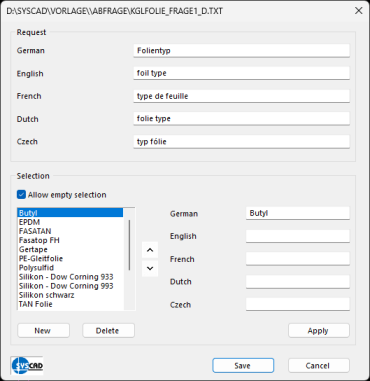Select FASATAN in the list
This screenshot has height=381, width=370.
[x=70, y=231]
